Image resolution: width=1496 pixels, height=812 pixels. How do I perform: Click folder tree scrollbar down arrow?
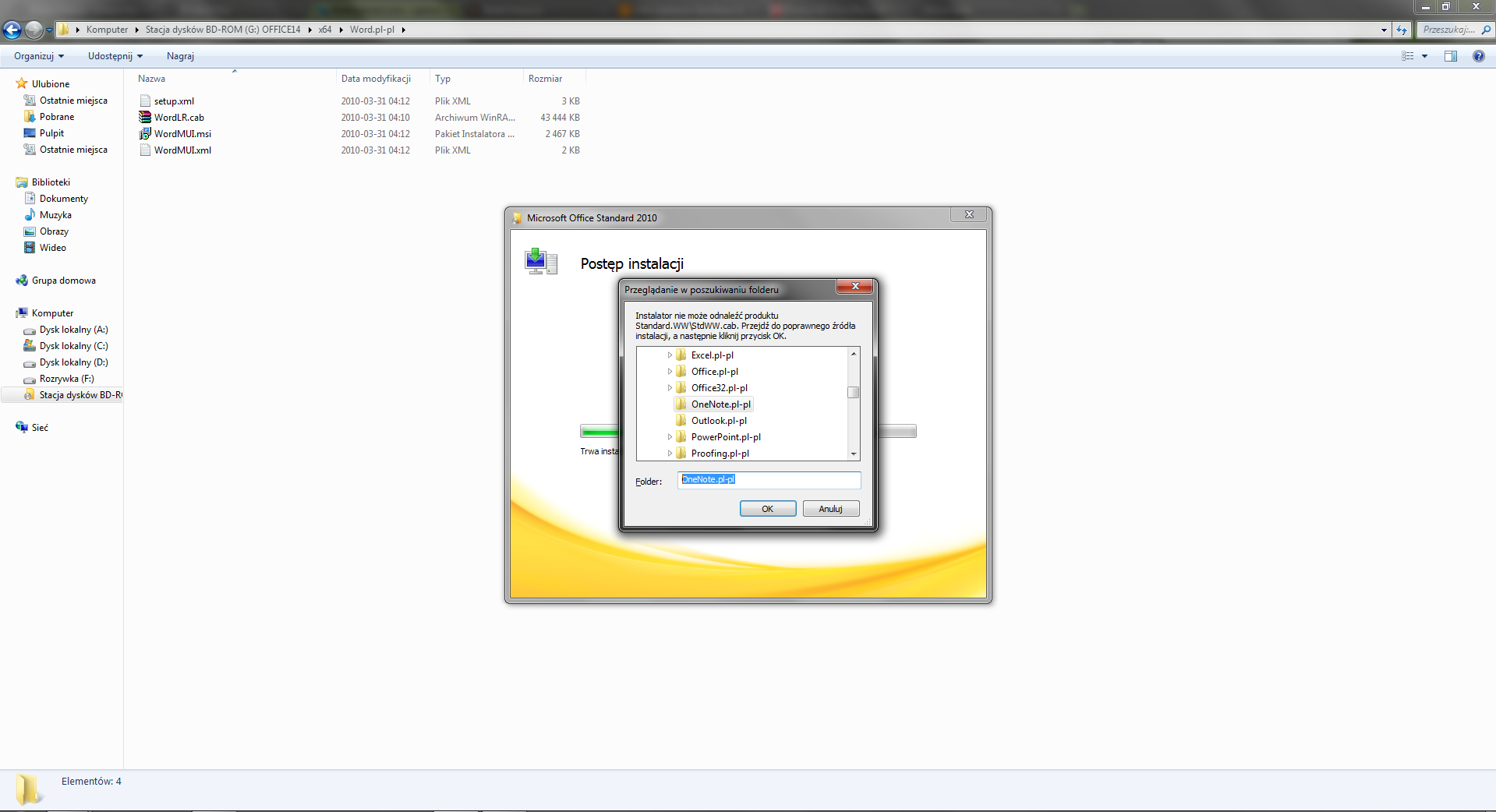pyautogui.click(x=854, y=454)
